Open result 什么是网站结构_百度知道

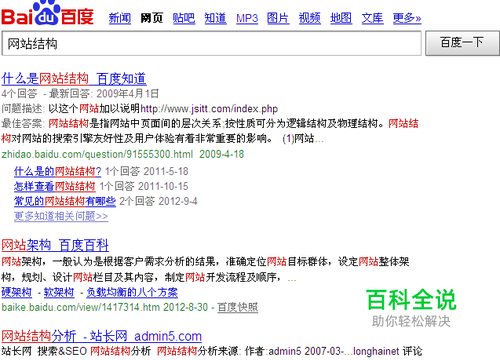74,79
